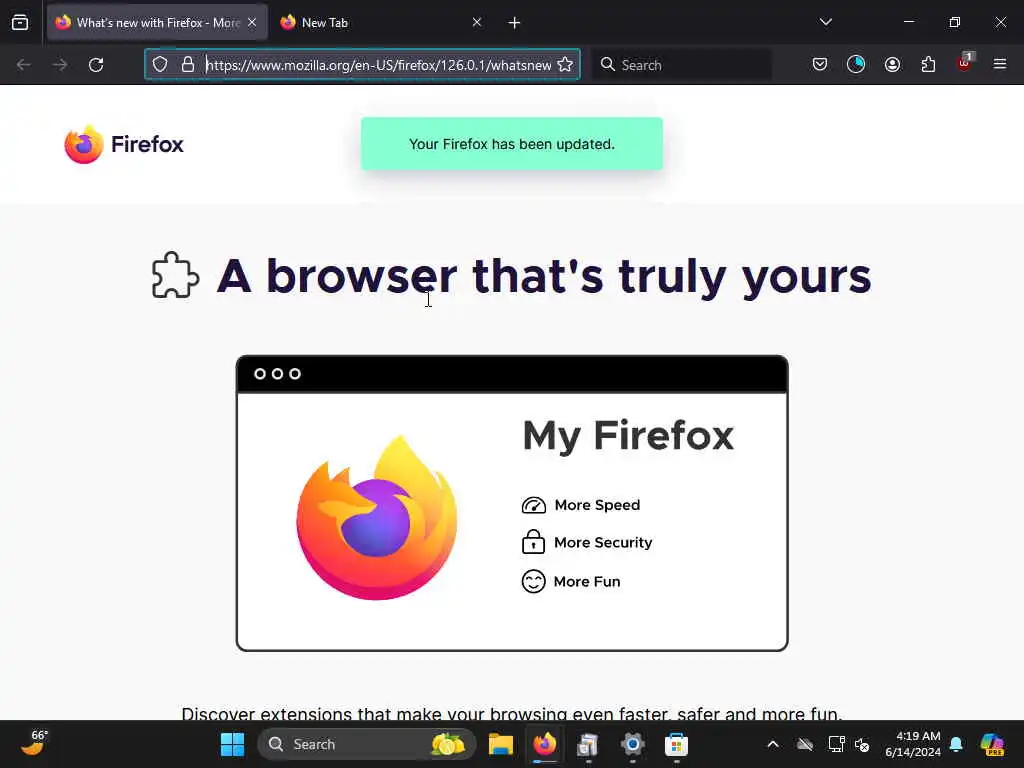Click Your Firefox has been updated banner

pyautogui.click(x=512, y=144)
